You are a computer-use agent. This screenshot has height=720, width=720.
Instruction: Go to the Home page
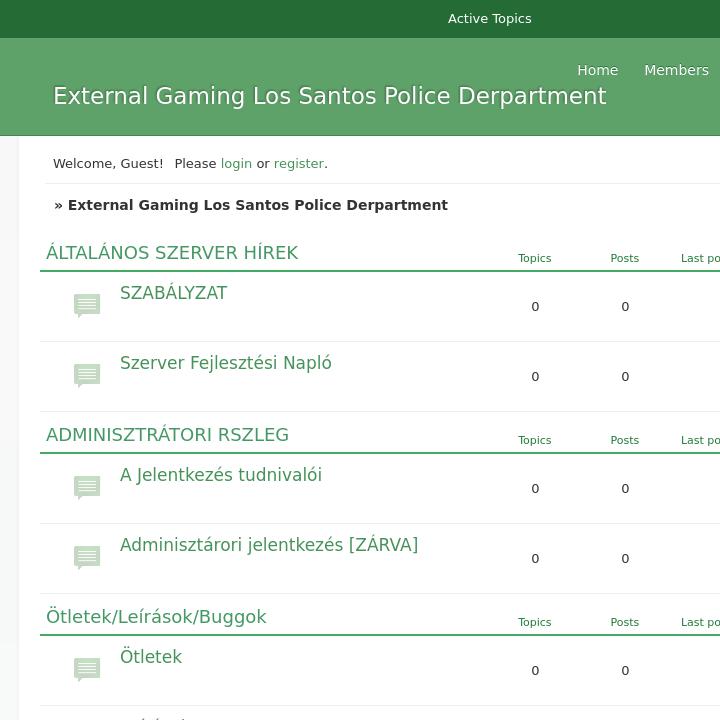tap(597, 70)
